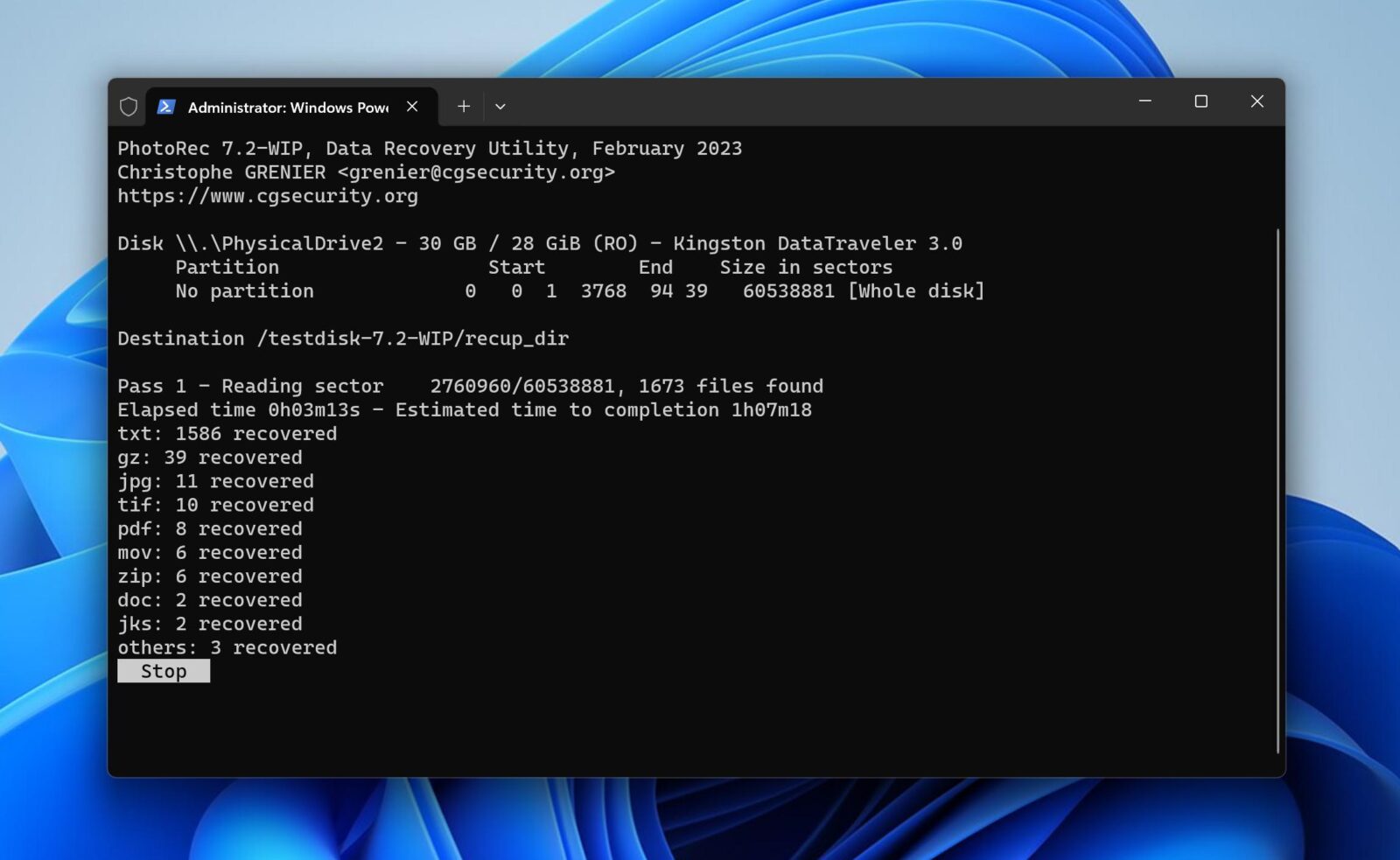Select the Disk PhysicalDrive2 header line
This screenshot has height=860, width=1400.
click(539, 243)
